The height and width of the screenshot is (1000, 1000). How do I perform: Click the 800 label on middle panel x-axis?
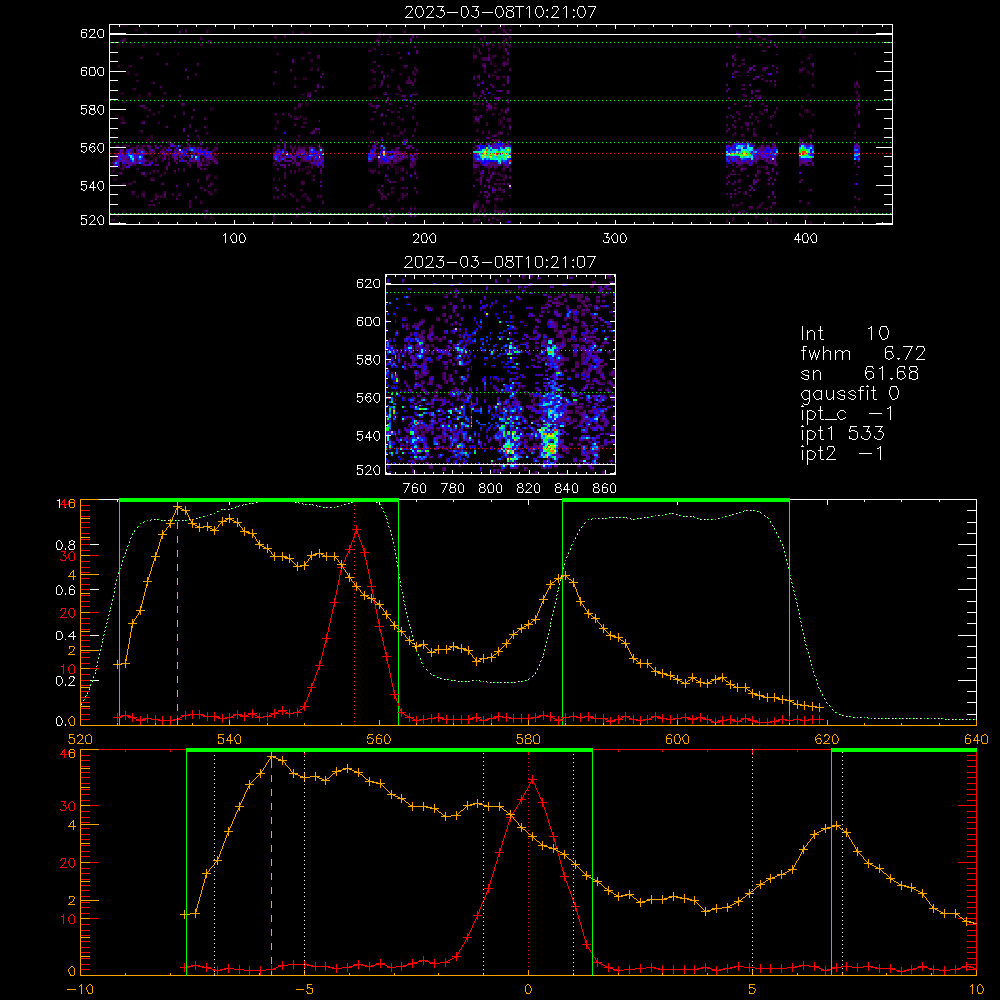coord(490,489)
